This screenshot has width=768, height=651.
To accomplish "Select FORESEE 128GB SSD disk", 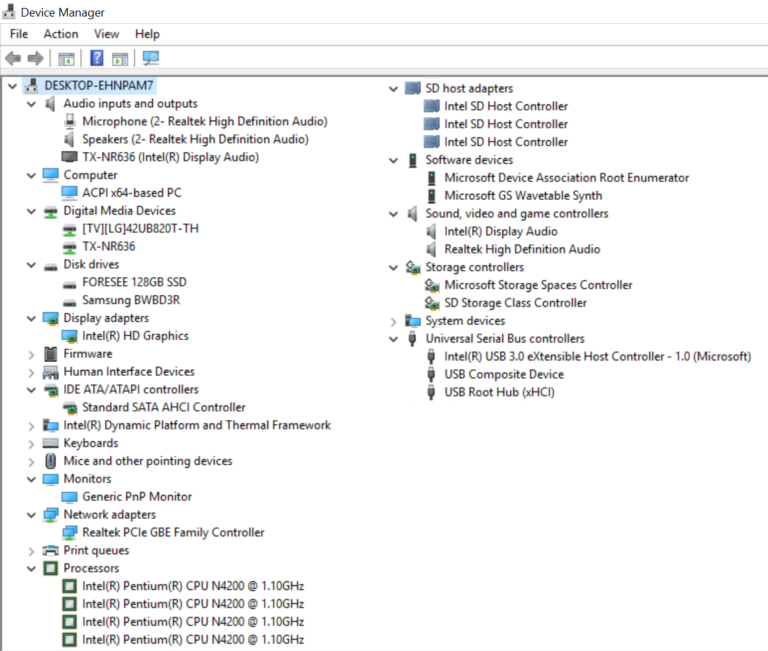I will 134,282.
